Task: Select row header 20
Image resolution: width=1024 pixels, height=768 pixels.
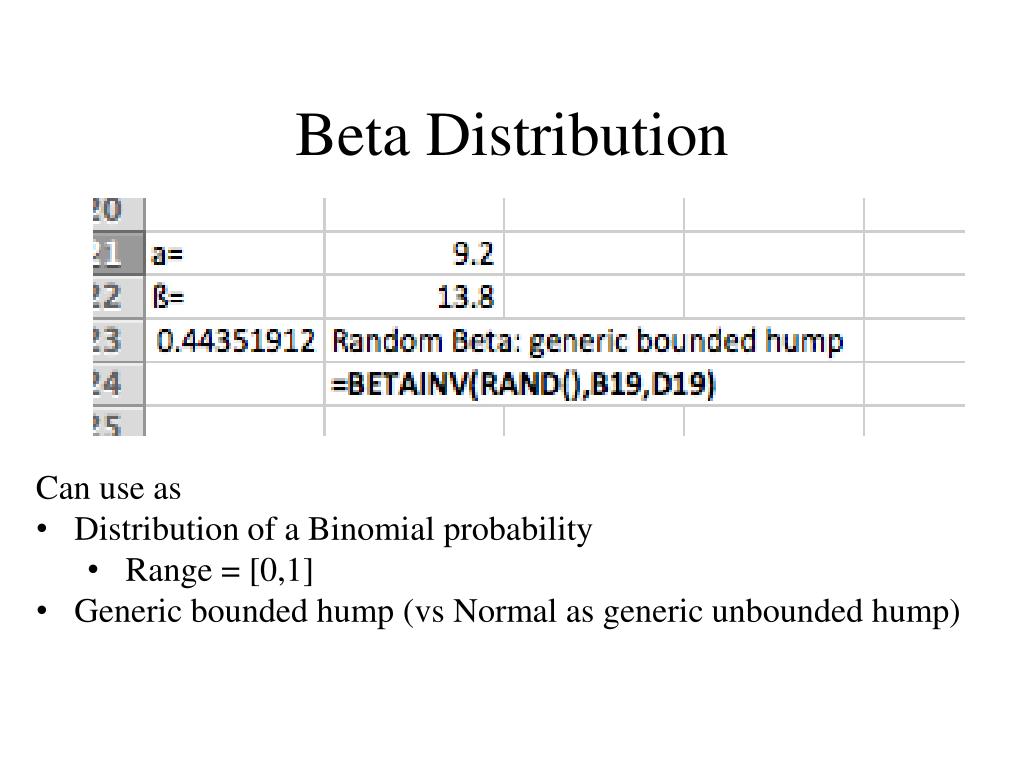Action: pyautogui.click(x=118, y=214)
